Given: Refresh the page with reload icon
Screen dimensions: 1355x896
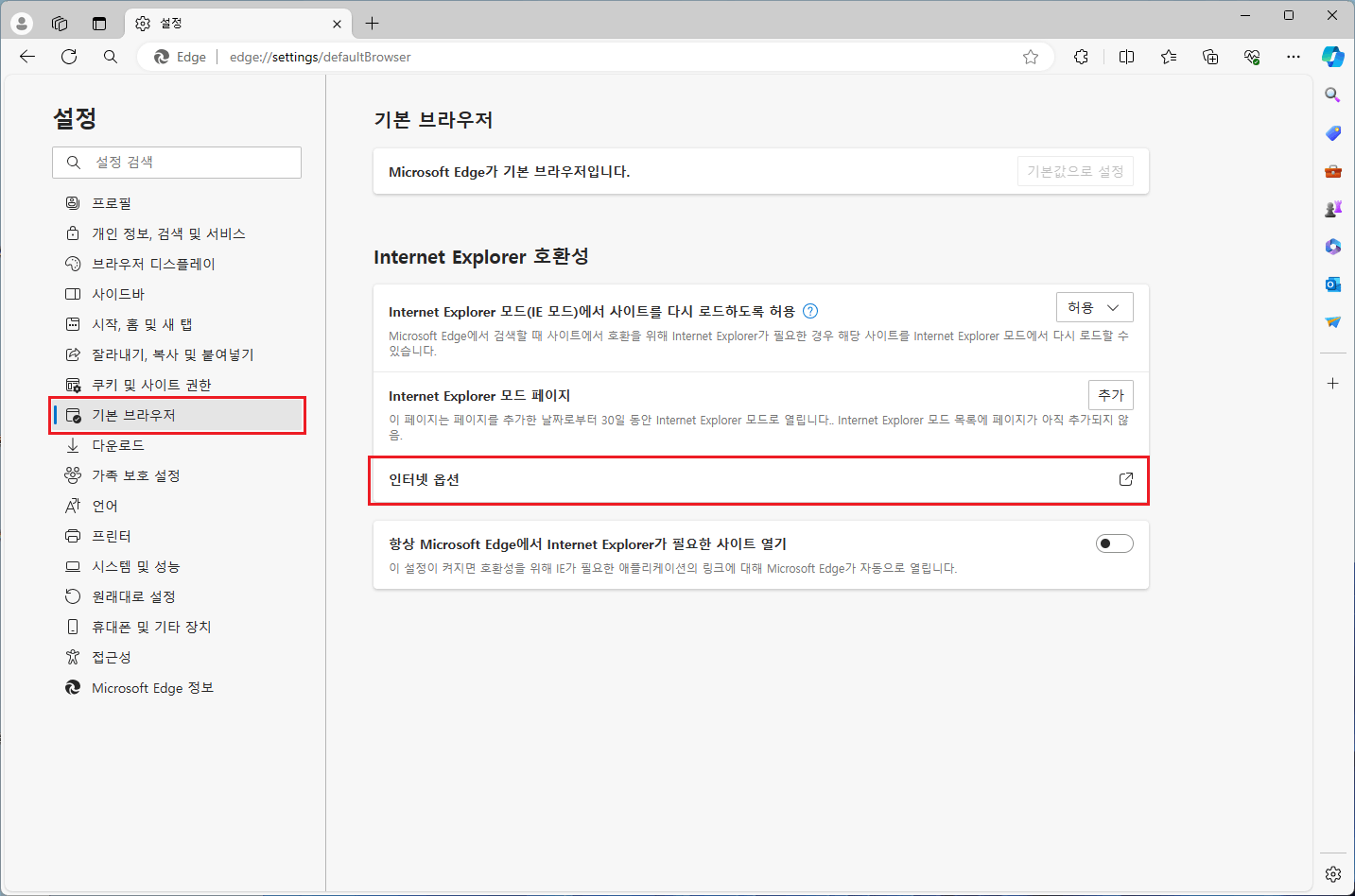Looking at the screenshot, I should 69,57.
